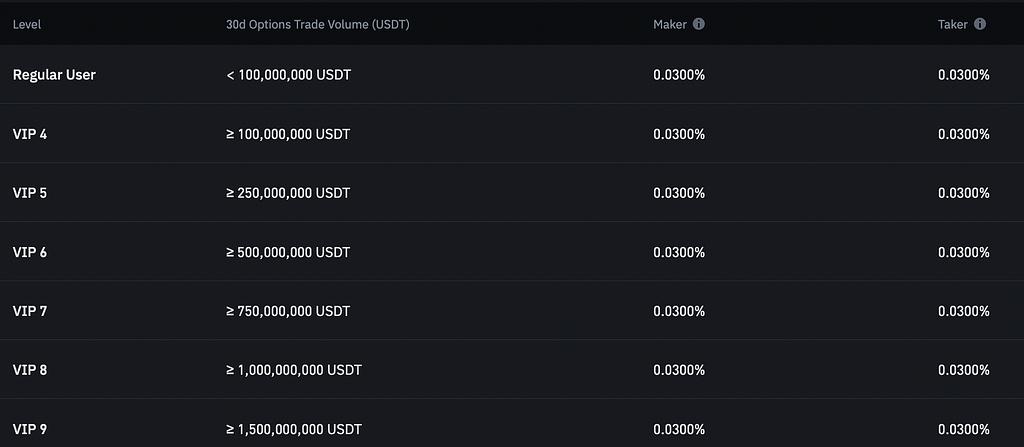Select the VIP 7 level label
The height and width of the screenshot is (447, 1024).
tap(30, 311)
